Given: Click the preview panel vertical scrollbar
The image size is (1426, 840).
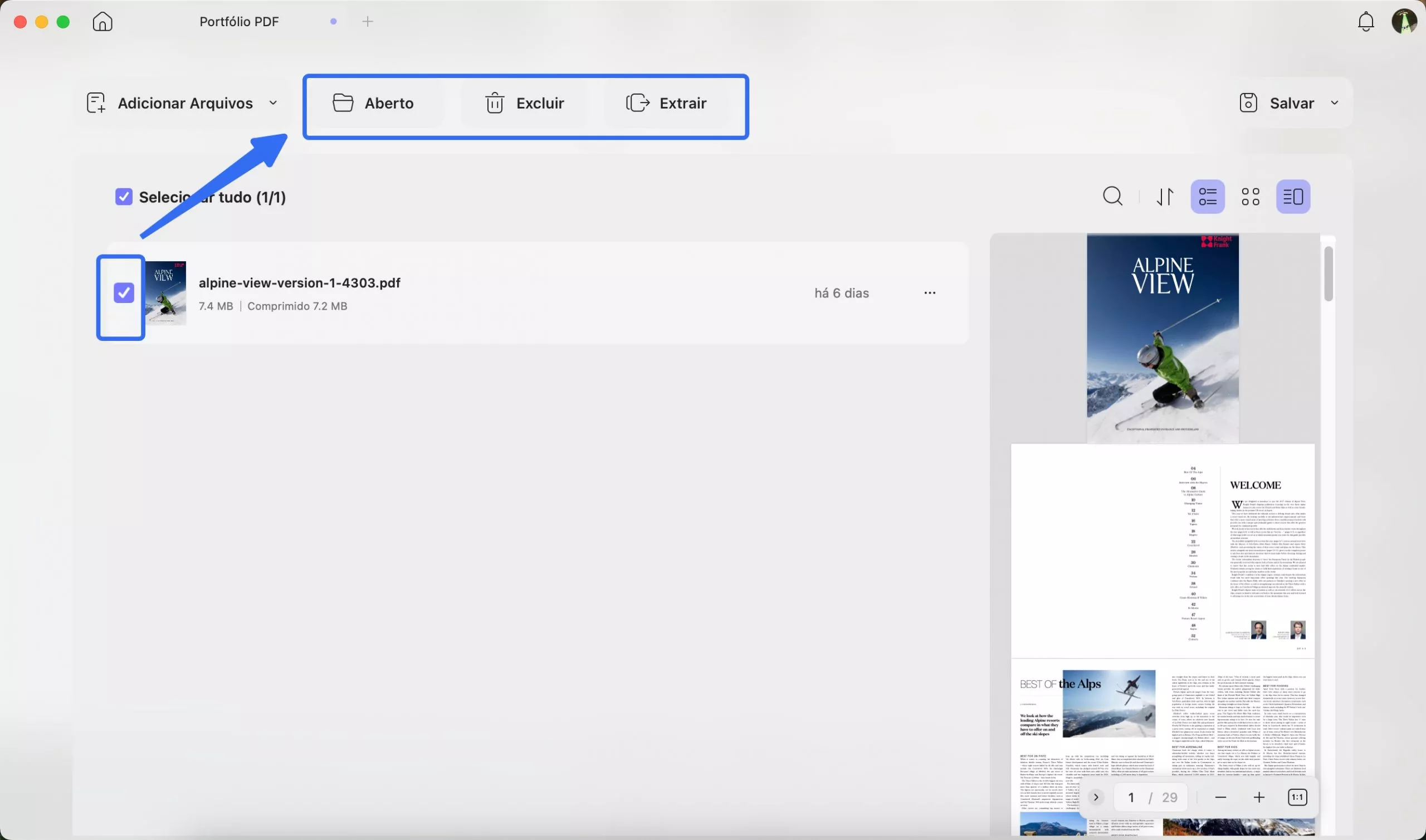Looking at the screenshot, I should tap(1328, 275).
